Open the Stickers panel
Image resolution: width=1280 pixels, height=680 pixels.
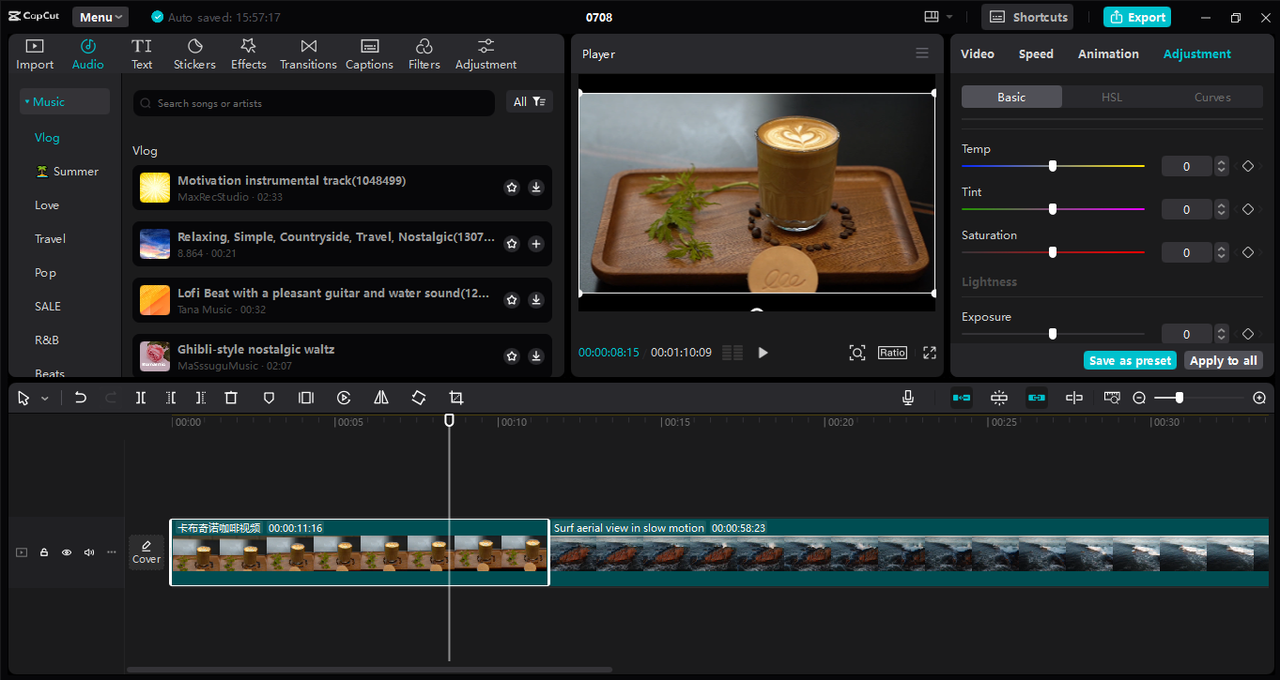[x=195, y=54]
